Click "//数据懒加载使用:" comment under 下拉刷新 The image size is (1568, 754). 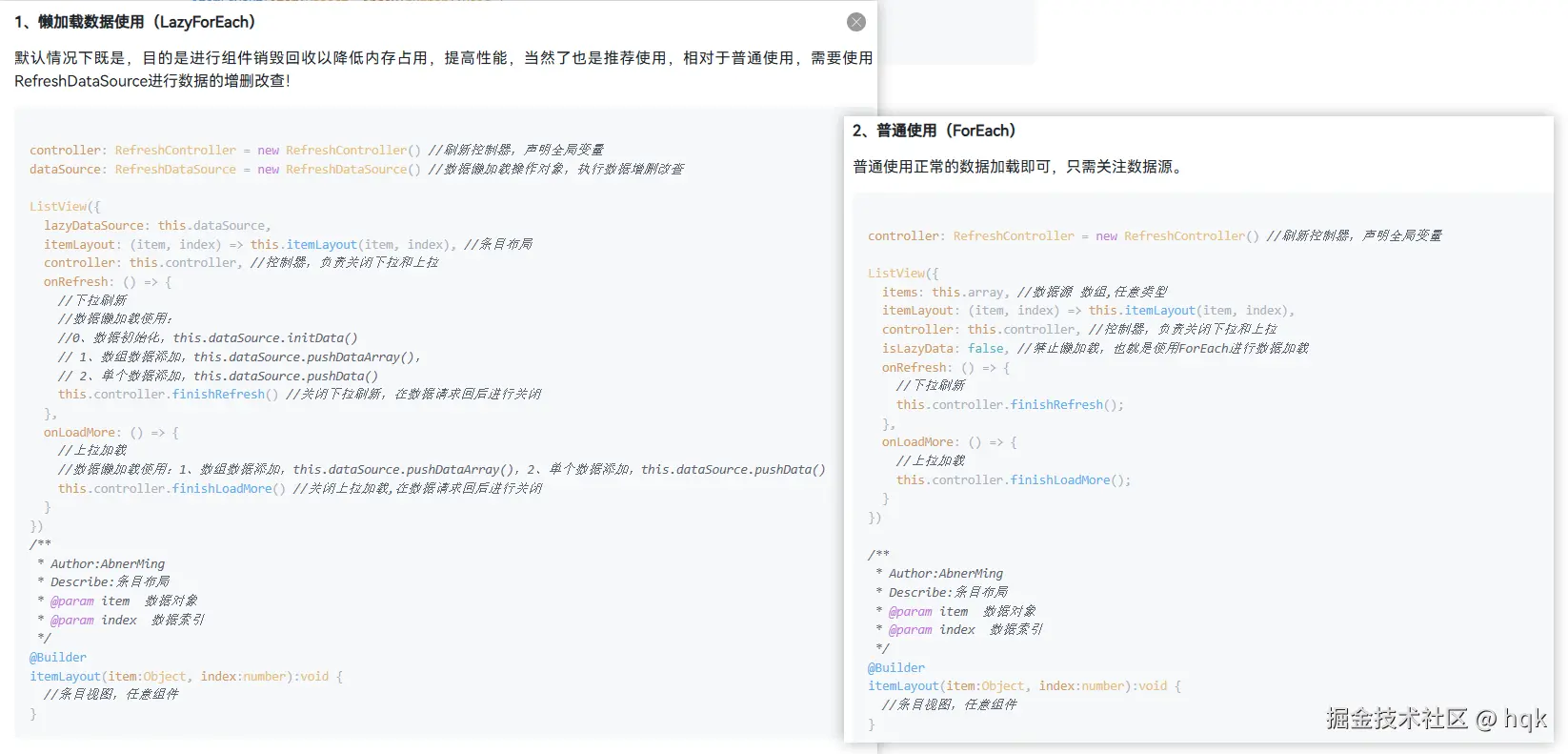tap(115, 319)
